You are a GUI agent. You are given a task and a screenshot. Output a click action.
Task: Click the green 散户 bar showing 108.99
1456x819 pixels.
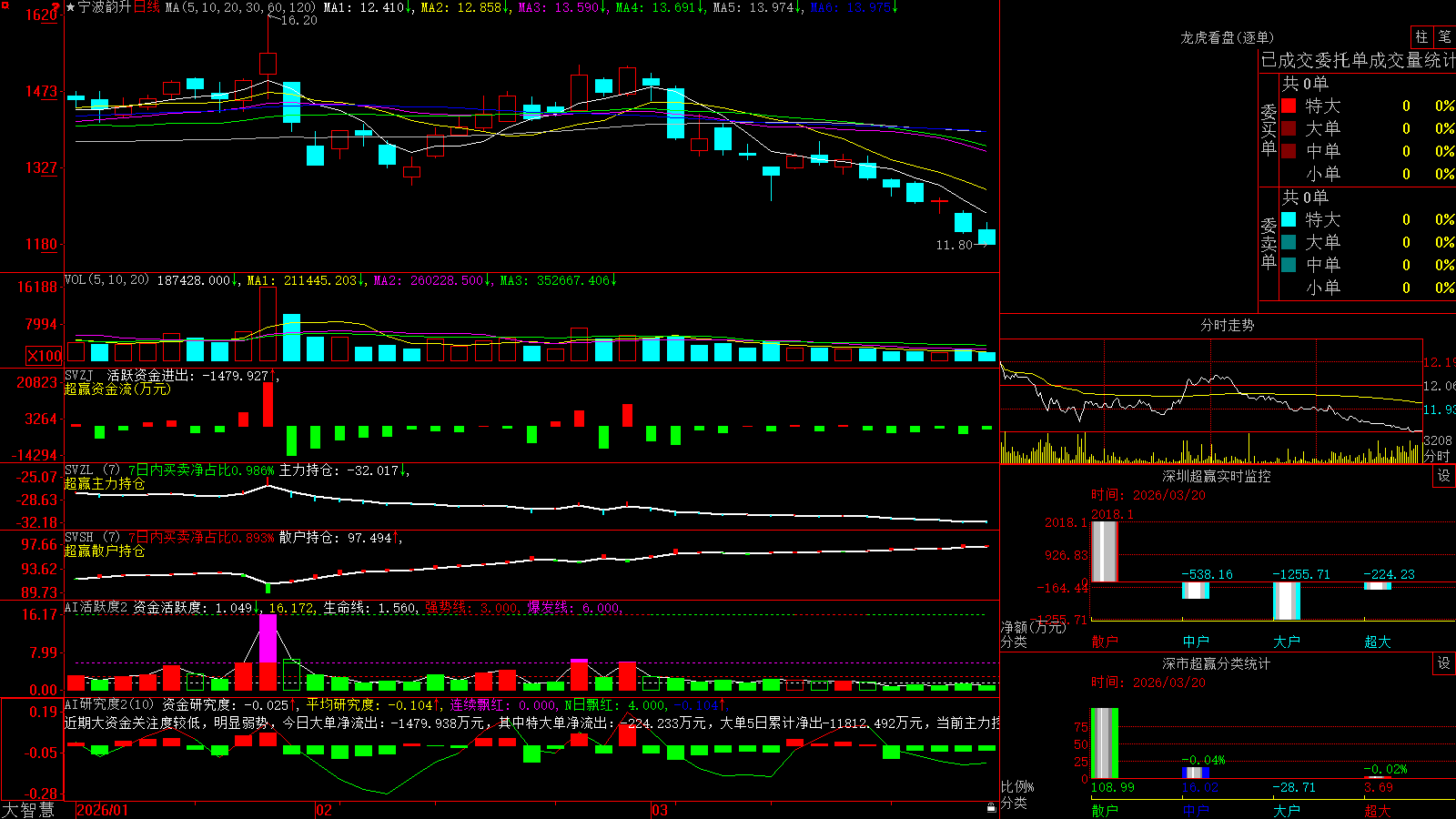[1105, 743]
